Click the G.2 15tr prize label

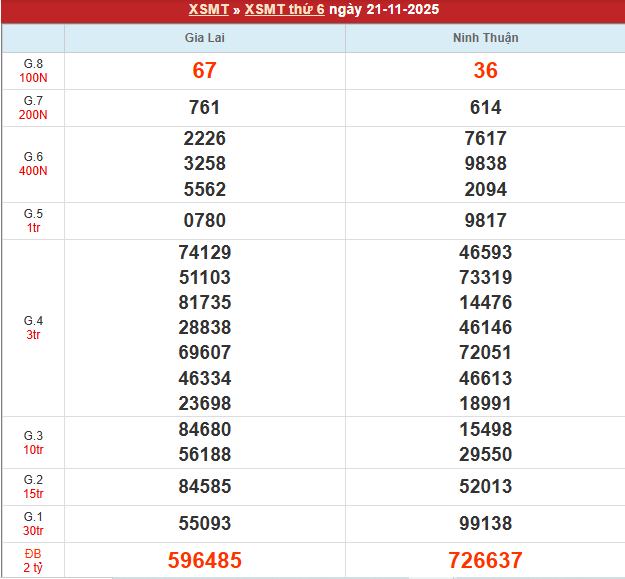click(33, 487)
